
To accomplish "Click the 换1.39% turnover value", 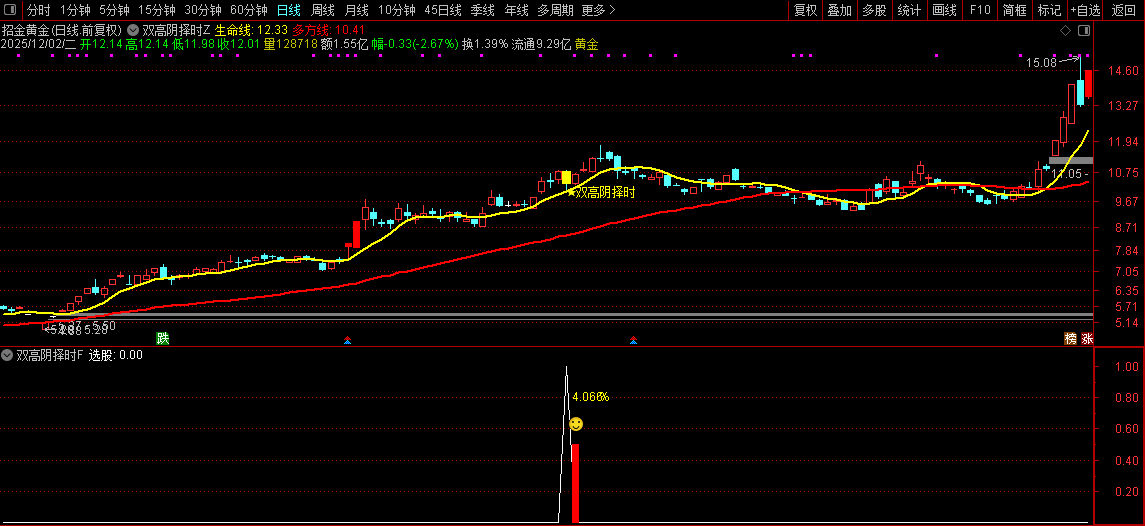I will (x=485, y=44).
